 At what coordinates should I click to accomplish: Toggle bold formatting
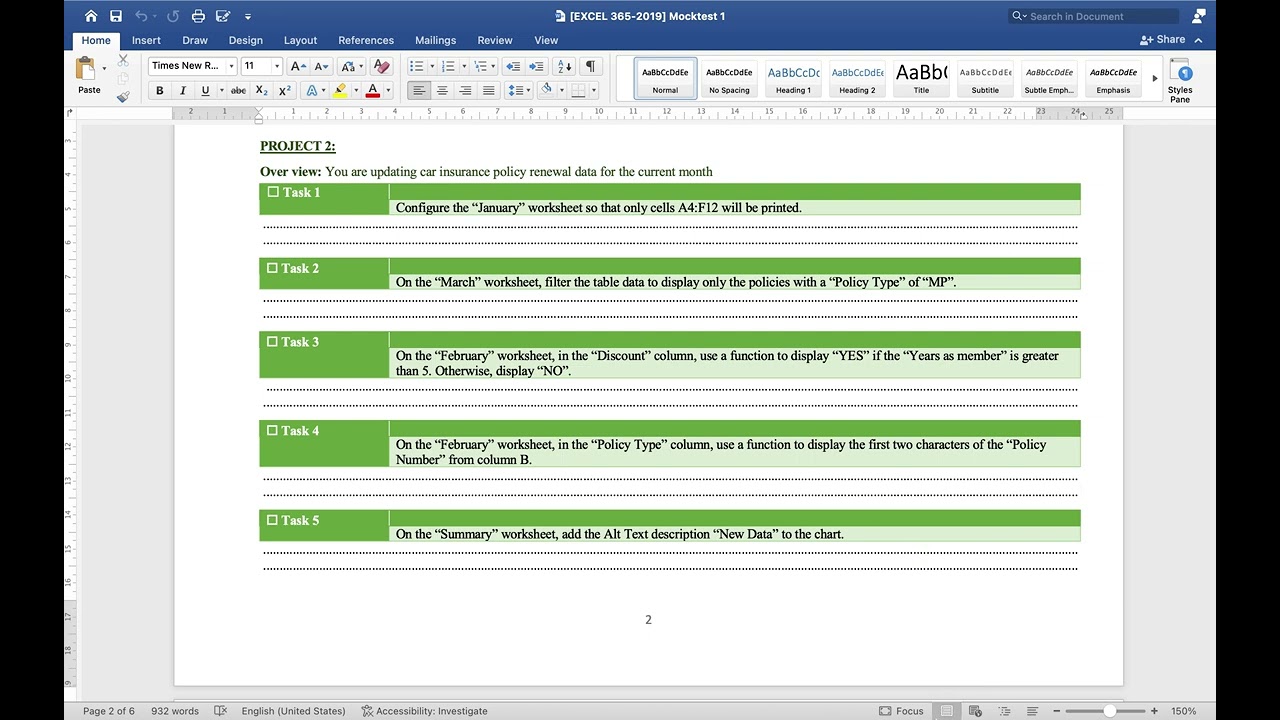[x=159, y=90]
